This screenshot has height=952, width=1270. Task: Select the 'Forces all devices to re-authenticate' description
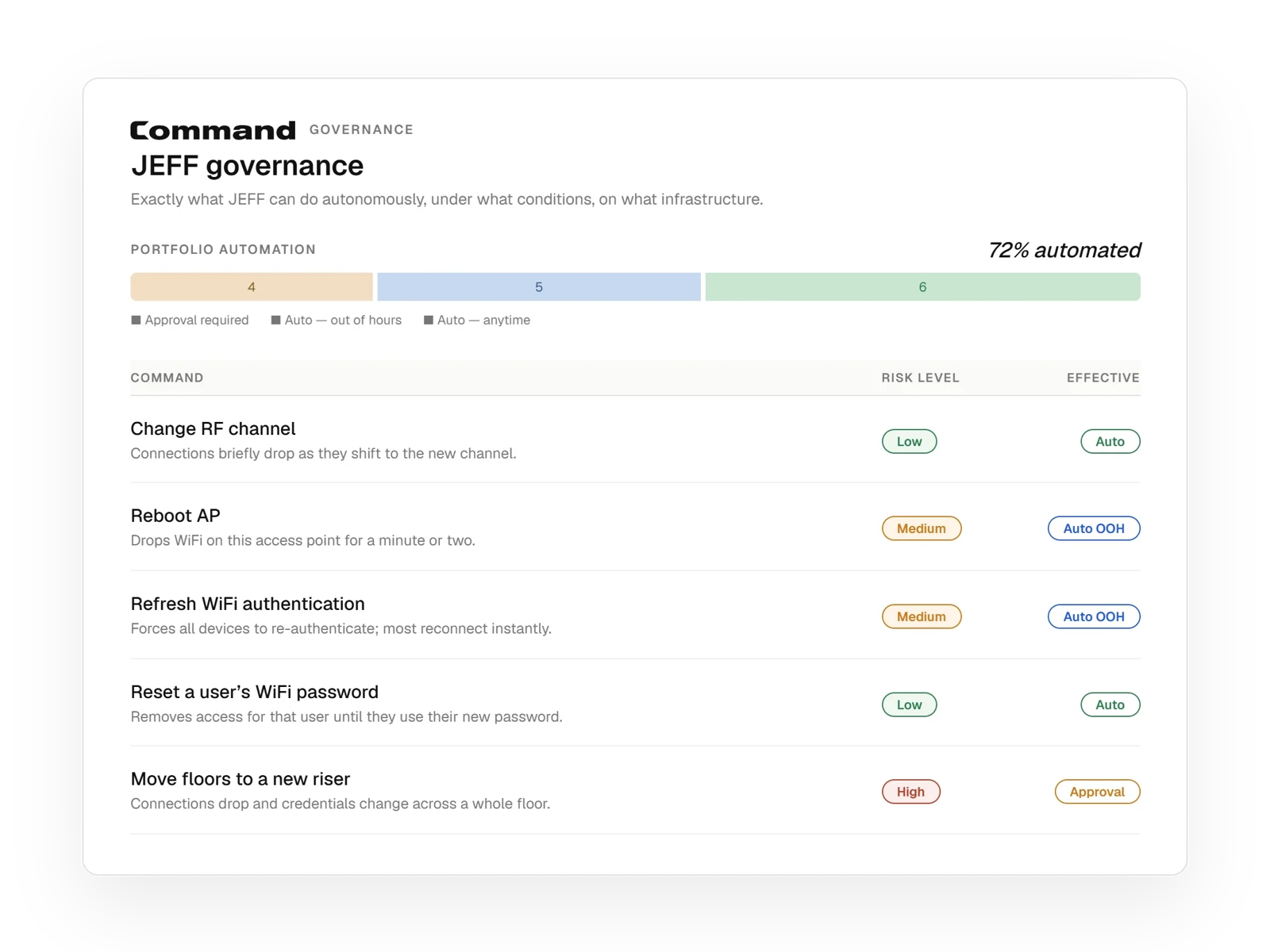[341, 629]
